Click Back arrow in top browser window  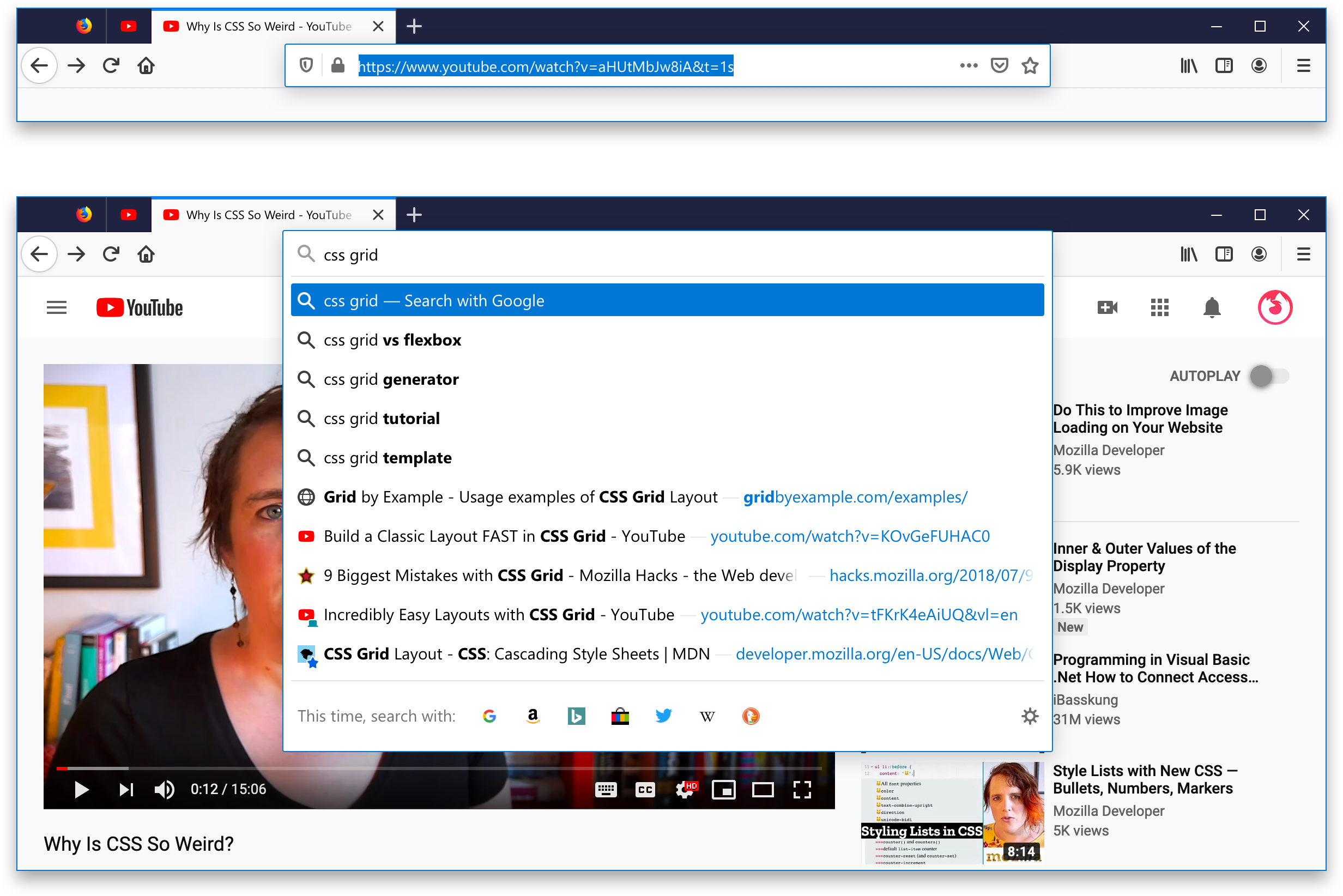[x=39, y=66]
